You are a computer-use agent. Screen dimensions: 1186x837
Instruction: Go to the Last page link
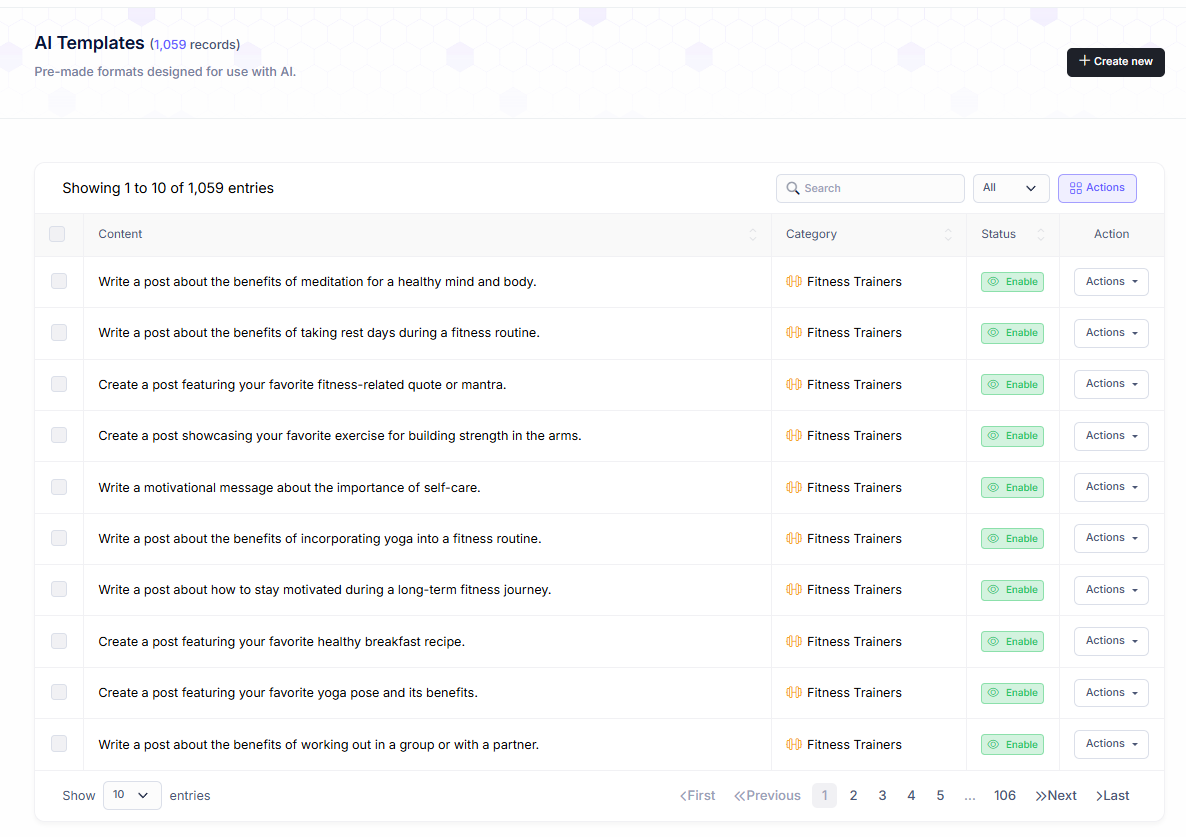[x=1113, y=796]
